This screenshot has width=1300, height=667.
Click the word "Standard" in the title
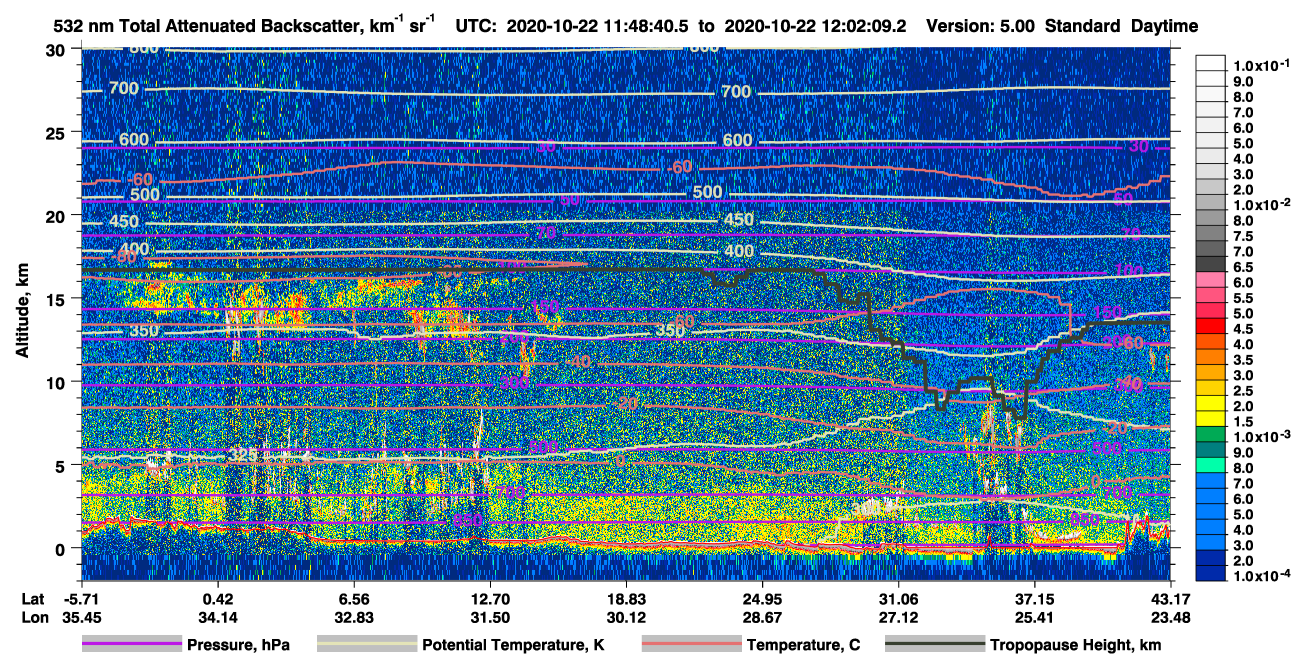coord(1084,26)
